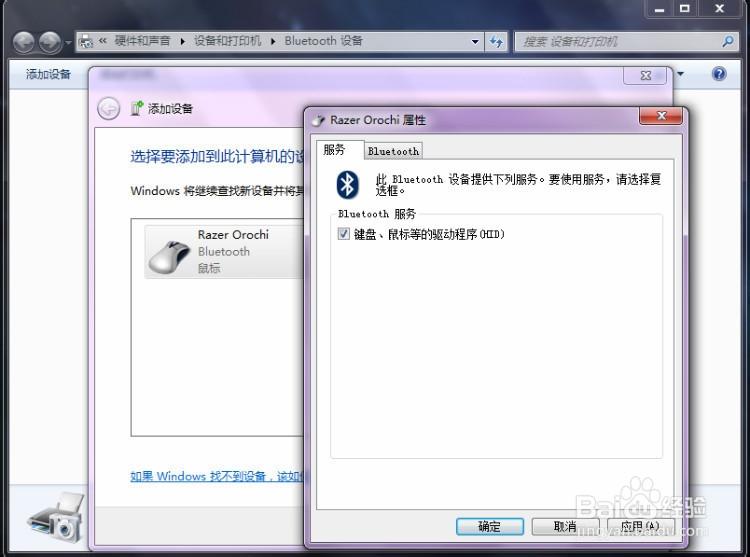Click the Razer Orochi mouse device icon
This screenshot has height=557, width=750.
tap(169, 257)
